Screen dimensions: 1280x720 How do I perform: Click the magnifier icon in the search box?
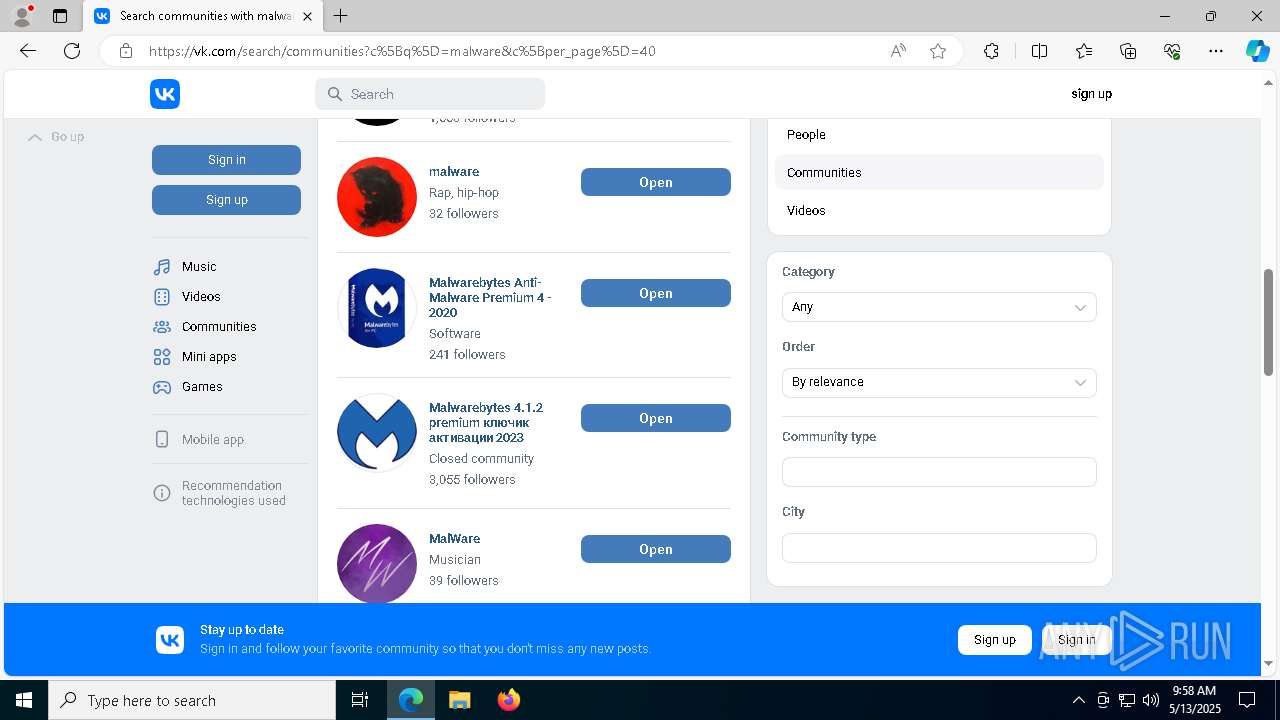click(x=335, y=94)
